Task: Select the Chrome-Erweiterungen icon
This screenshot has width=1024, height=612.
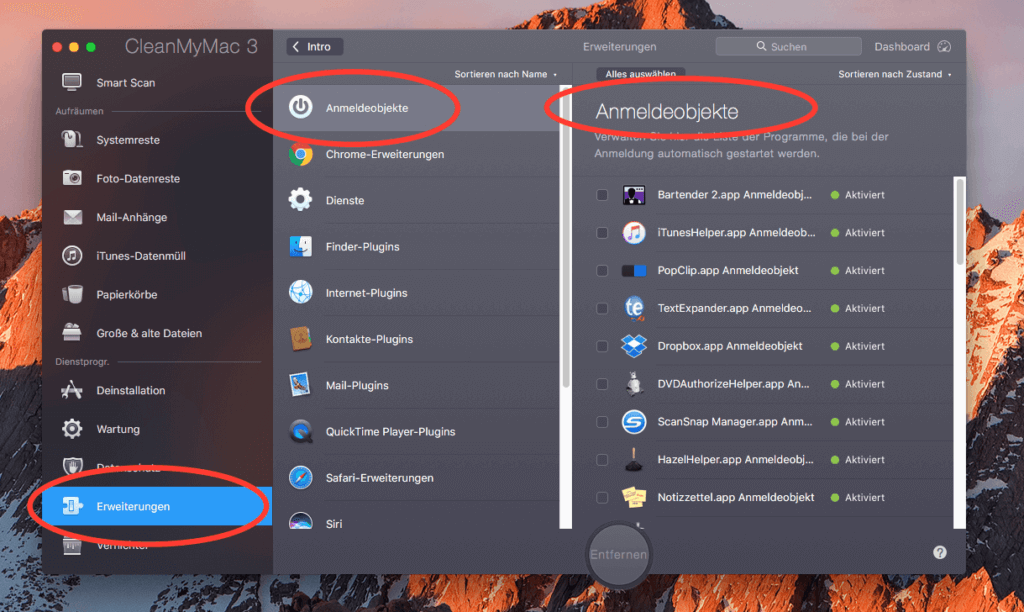Action: (300, 154)
